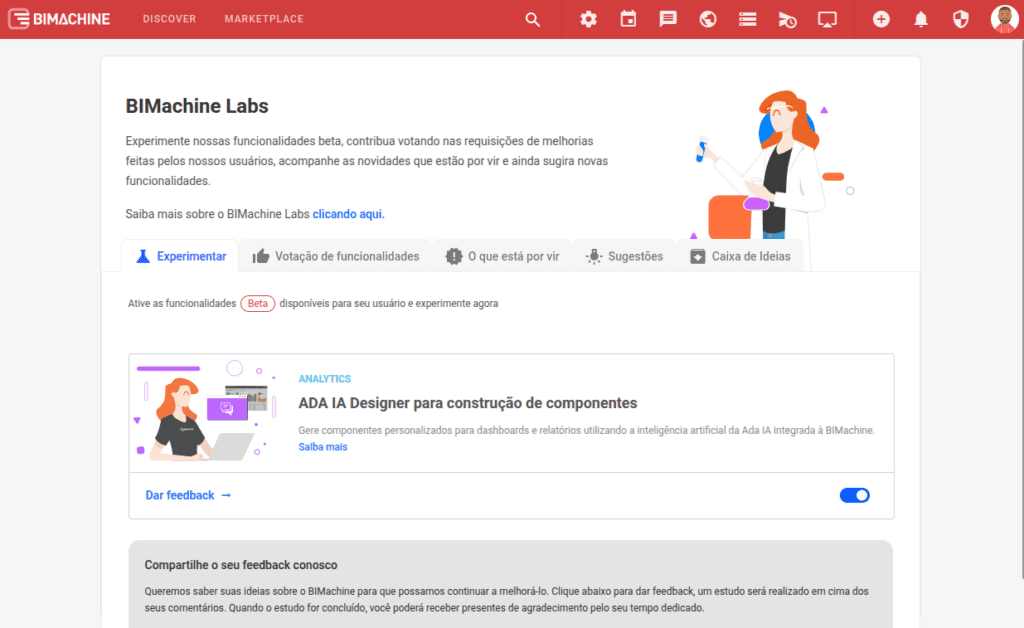The height and width of the screenshot is (628, 1024).
Task: Click the add plus circle icon
Action: (881, 19)
